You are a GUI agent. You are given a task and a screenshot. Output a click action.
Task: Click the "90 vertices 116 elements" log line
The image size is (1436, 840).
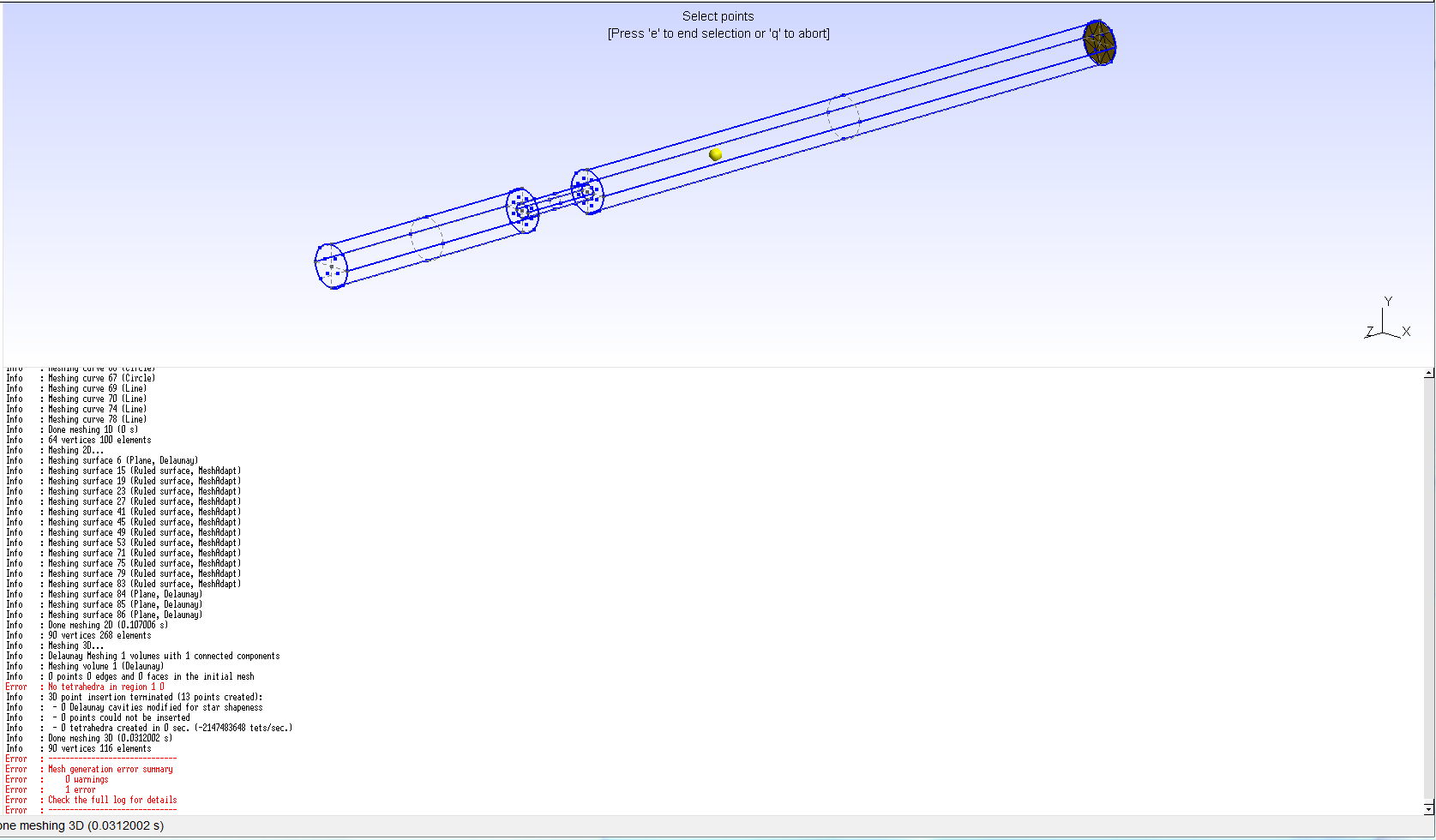pyautogui.click(x=99, y=748)
